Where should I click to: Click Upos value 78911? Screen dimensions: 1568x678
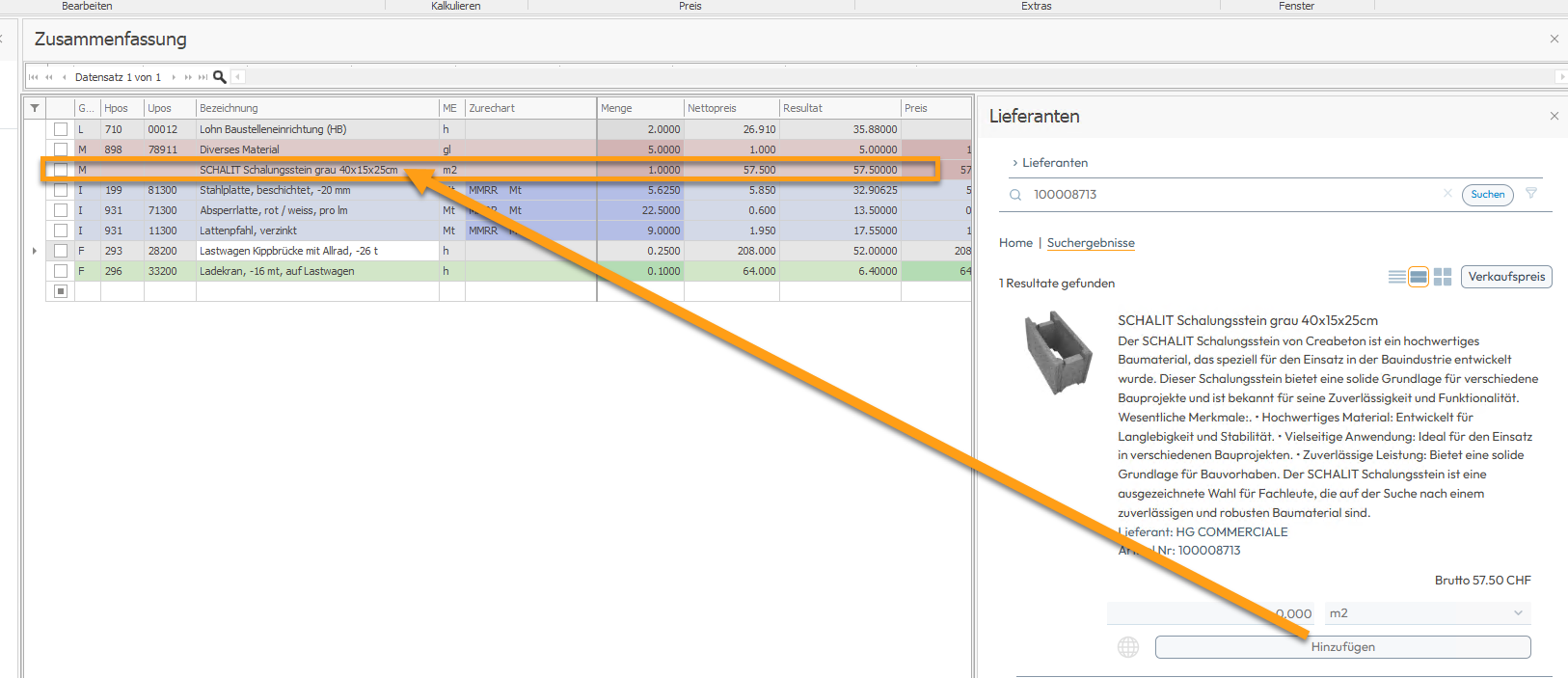tap(170, 149)
